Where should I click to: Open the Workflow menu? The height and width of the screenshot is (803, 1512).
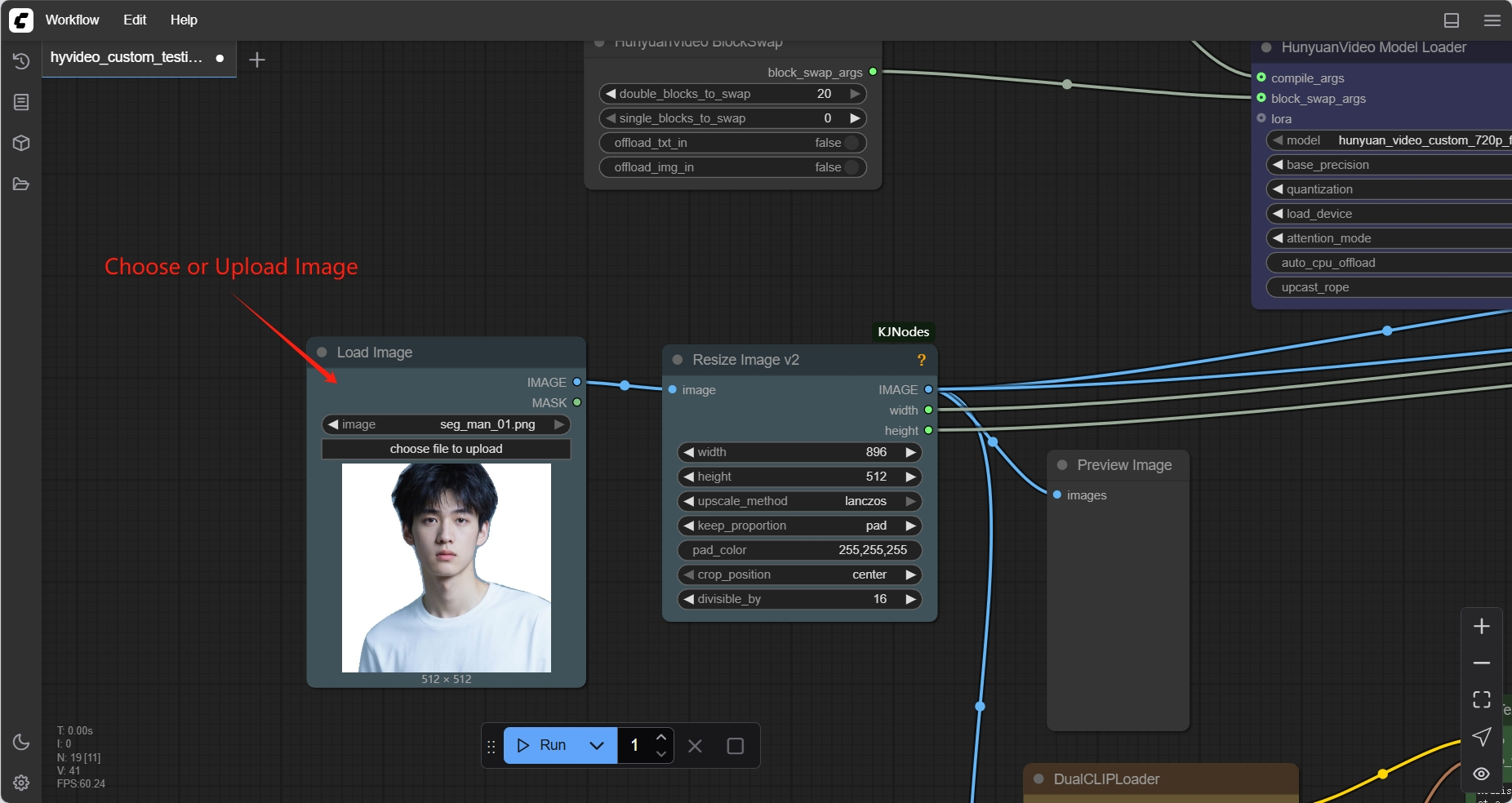click(72, 20)
